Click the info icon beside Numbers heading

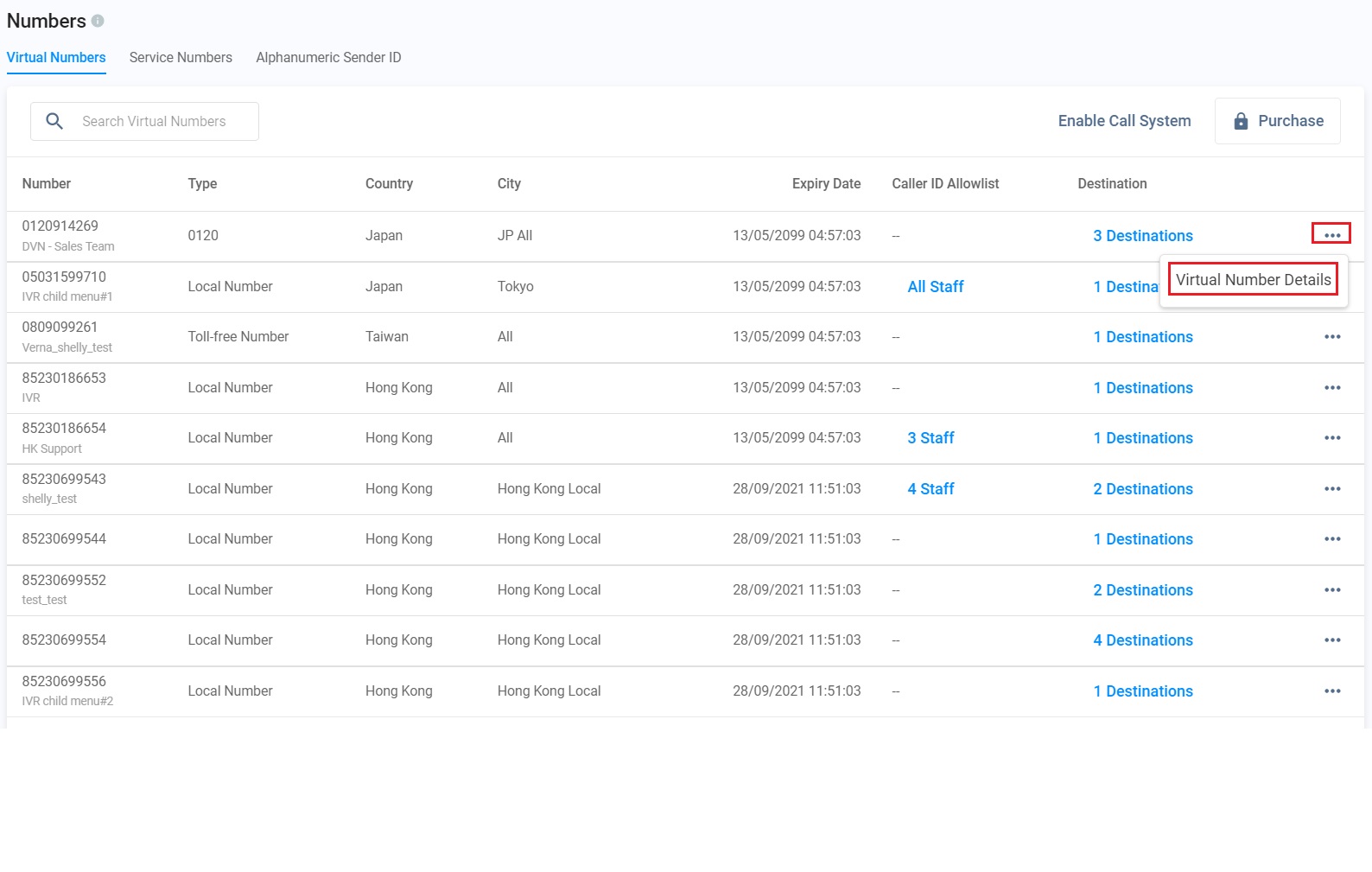[x=98, y=21]
